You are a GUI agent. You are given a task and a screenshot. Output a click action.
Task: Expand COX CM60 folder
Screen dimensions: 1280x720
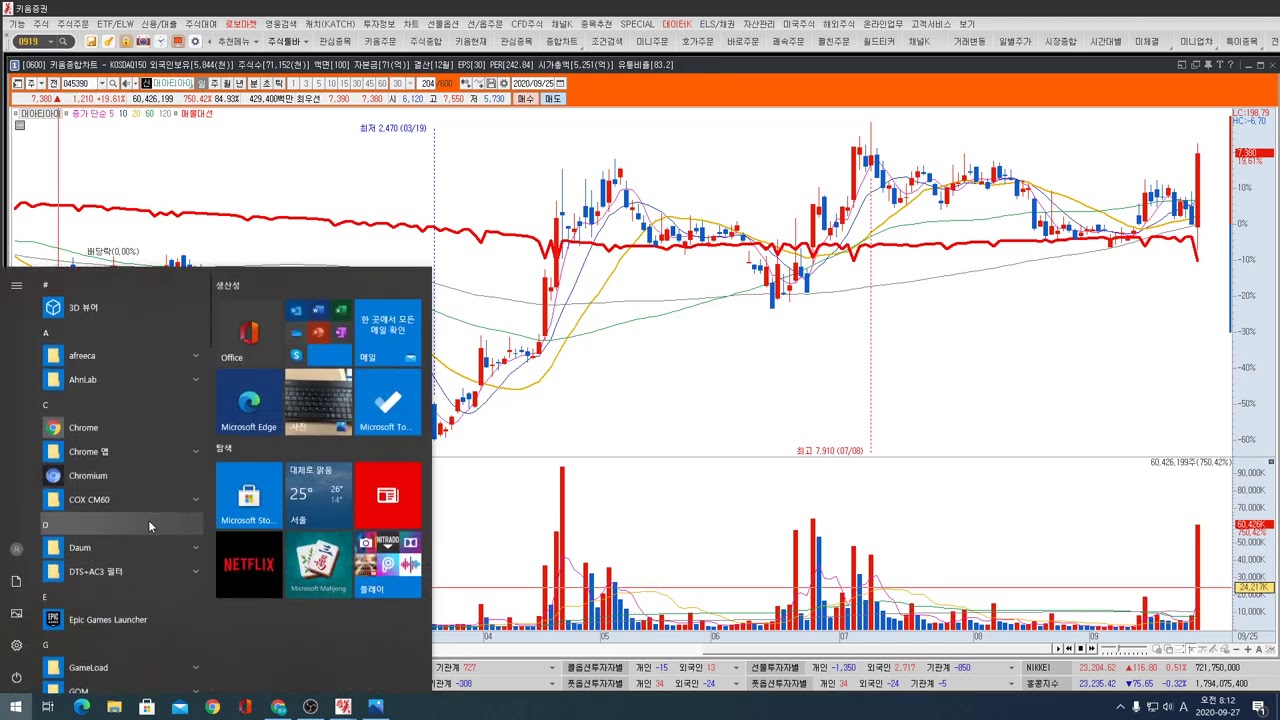click(195, 500)
